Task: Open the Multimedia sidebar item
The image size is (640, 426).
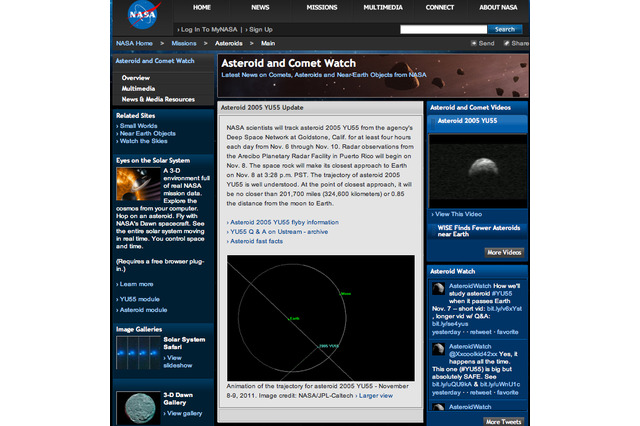Action: pyautogui.click(x=138, y=88)
